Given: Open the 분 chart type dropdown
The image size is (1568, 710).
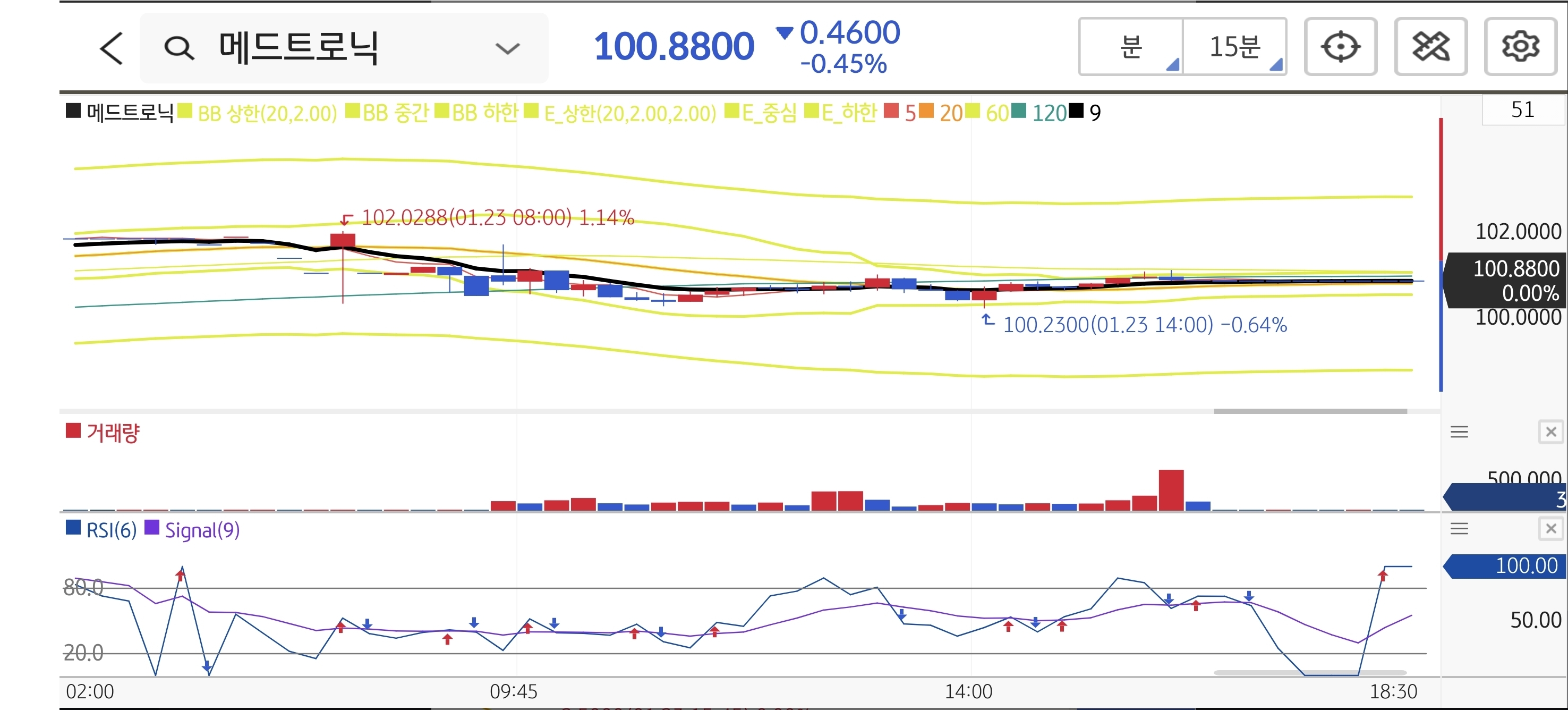Looking at the screenshot, I should [x=1131, y=47].
